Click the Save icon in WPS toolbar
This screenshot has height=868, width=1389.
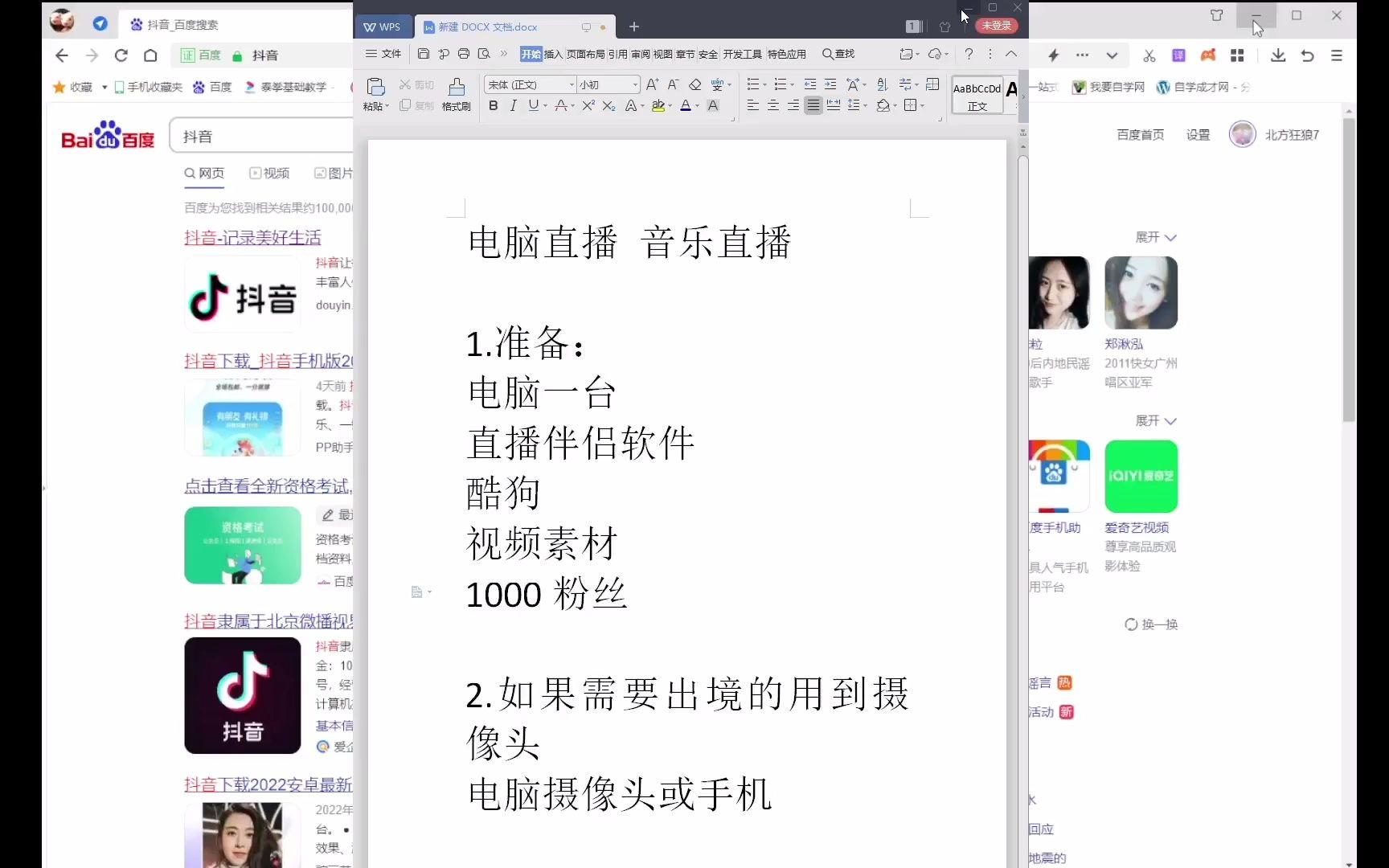(424, 54)
